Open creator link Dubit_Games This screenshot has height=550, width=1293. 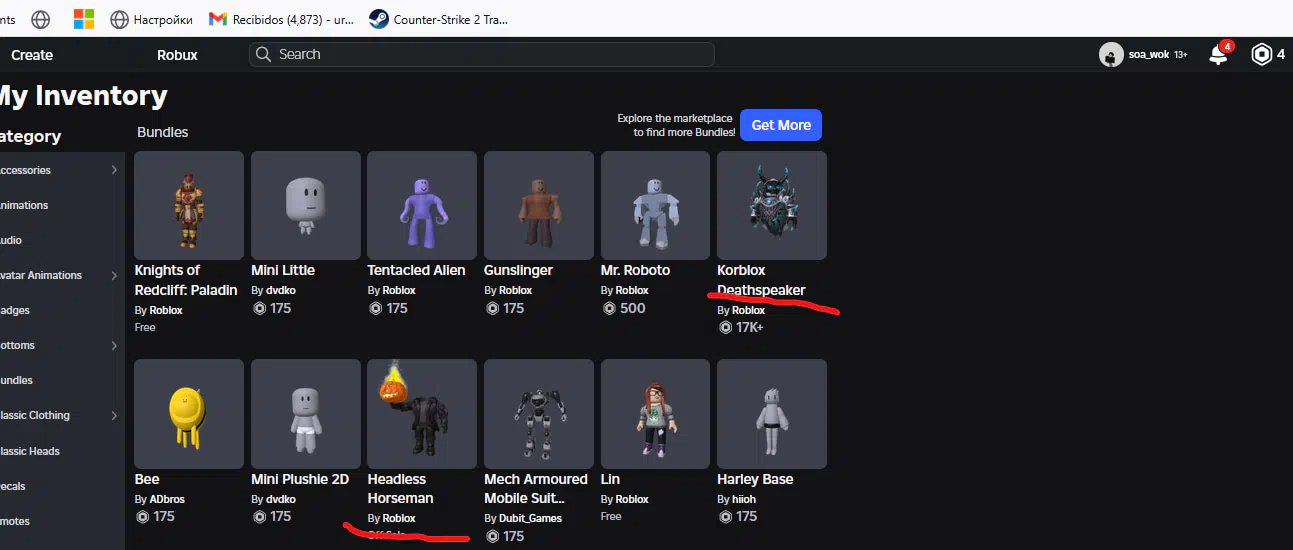(x=530, y=518)
